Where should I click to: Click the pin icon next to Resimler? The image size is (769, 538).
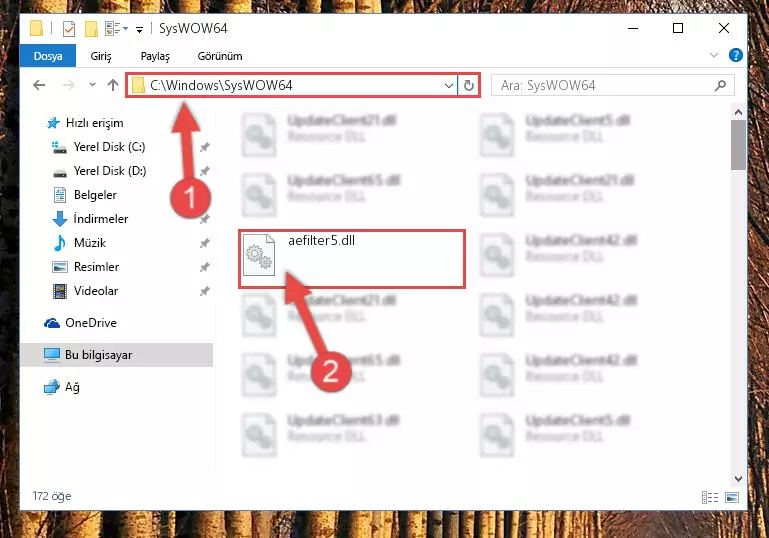click(205, 267)
